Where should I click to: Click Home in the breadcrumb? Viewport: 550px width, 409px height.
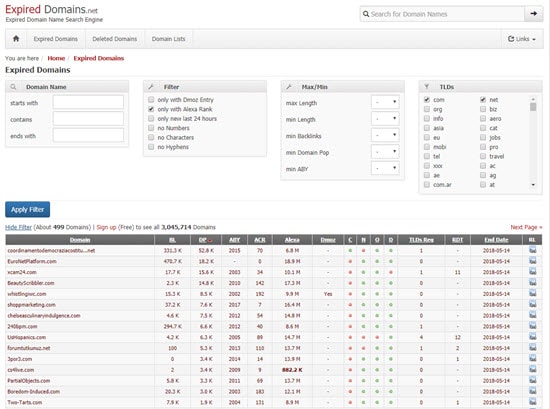pos(56,58)
